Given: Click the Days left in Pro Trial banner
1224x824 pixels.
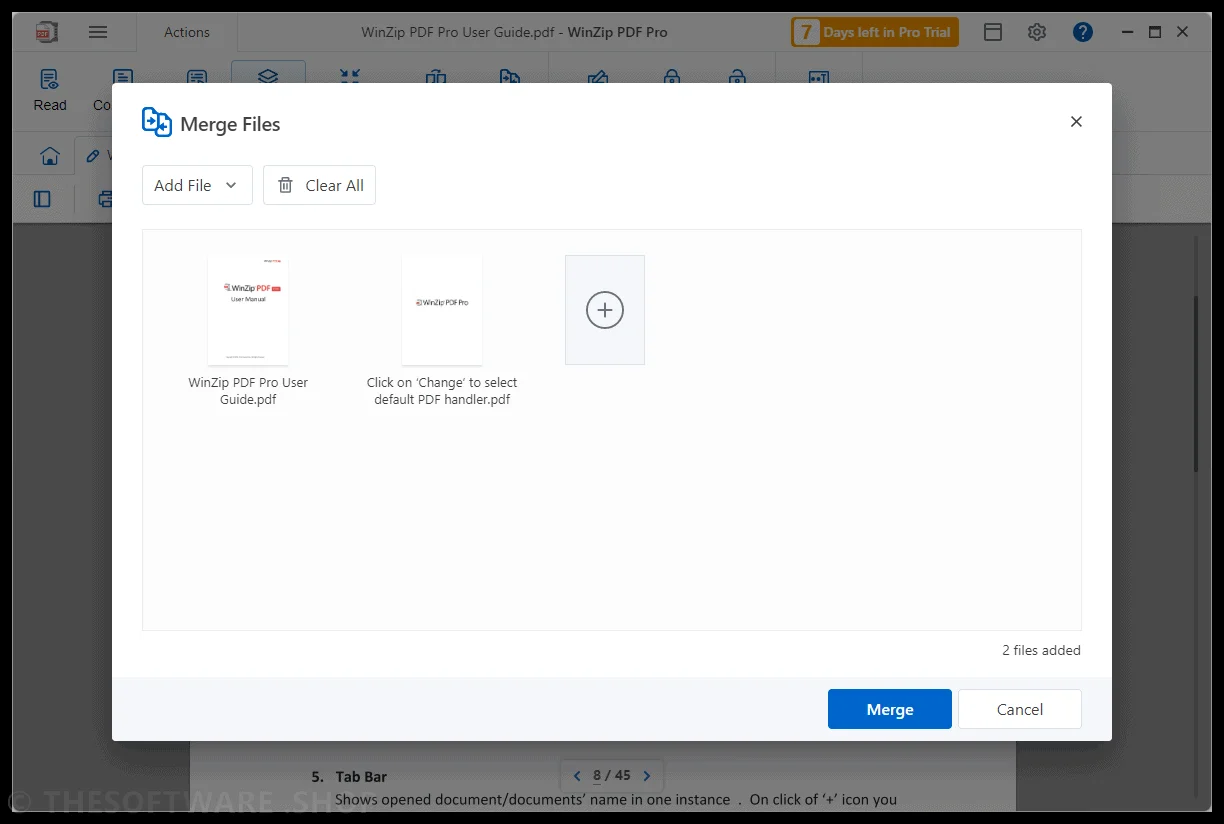Looking at the screenshot, I should coord(875,32).
